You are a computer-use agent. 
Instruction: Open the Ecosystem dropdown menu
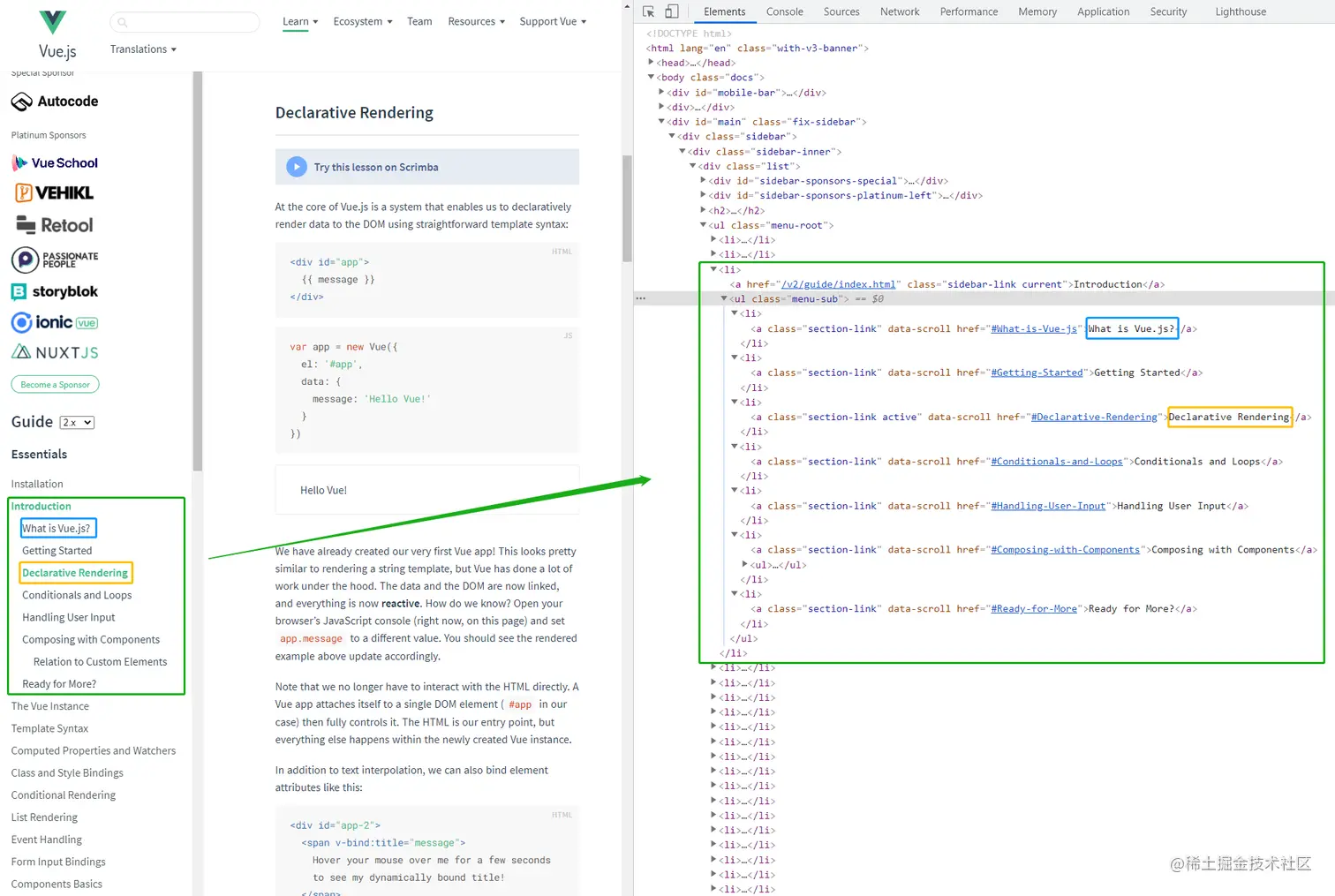coord(363,21)
